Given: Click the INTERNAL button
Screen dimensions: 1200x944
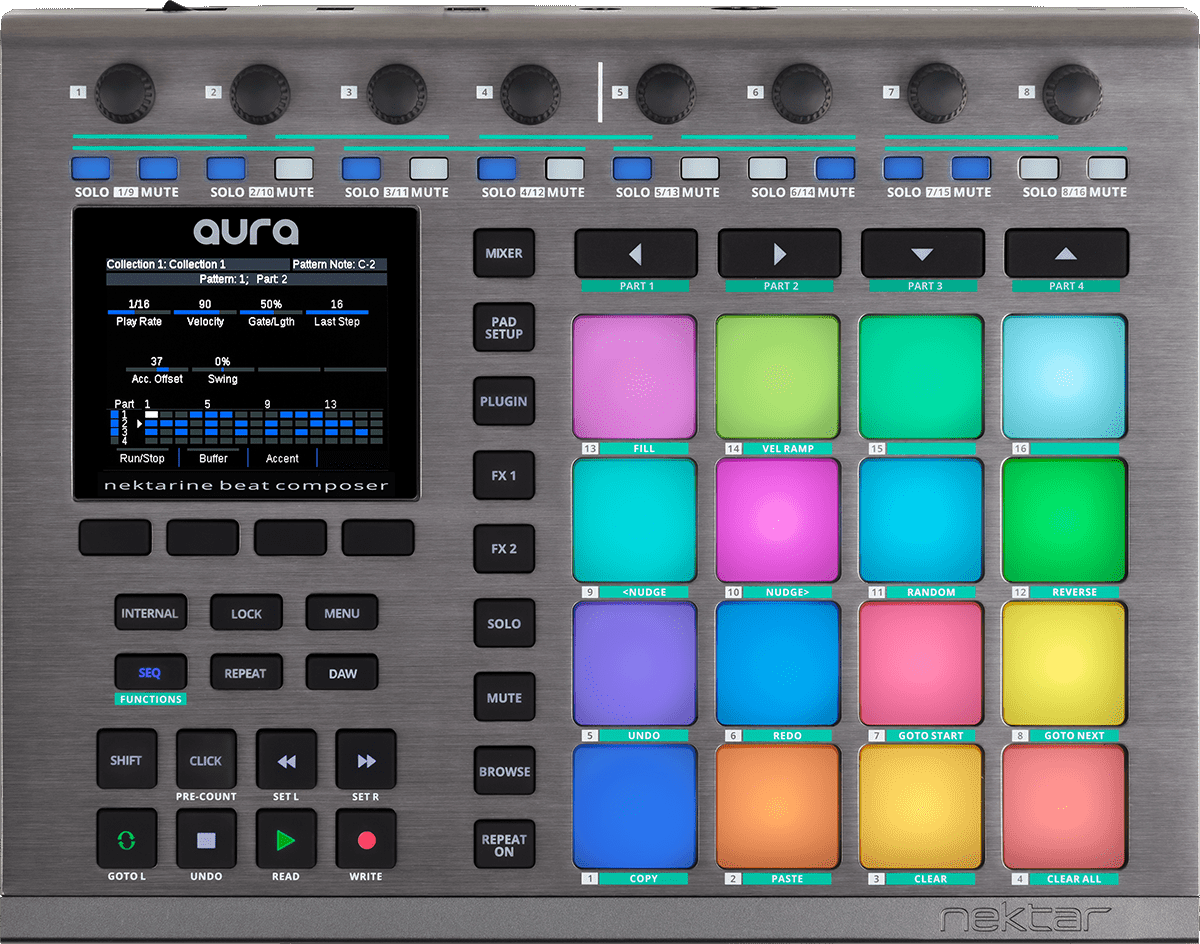Looking at the screenshot, I should (150, 614).
